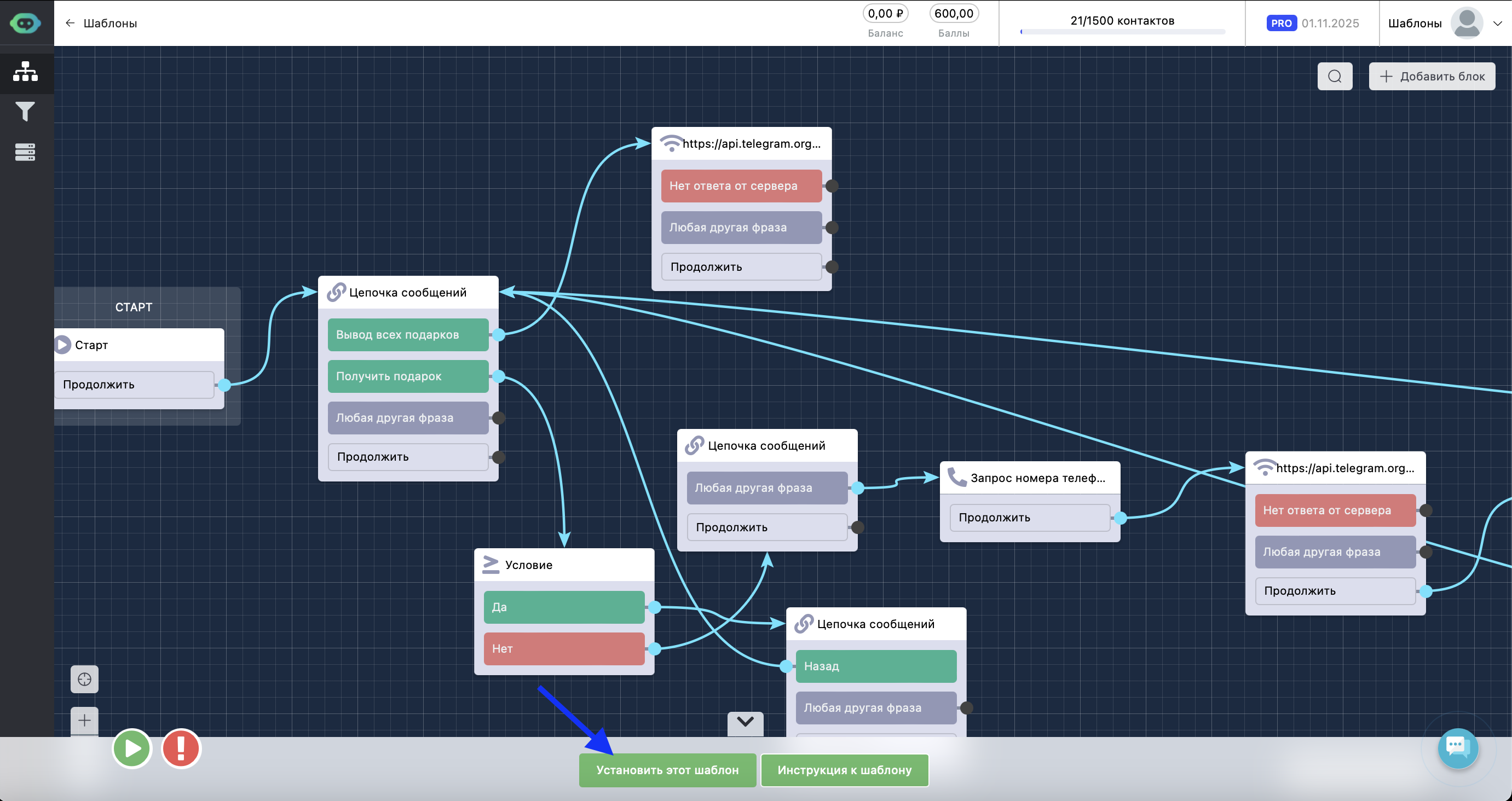Screen dimensions: 1512x801
Task: Center canvas with the crosshair icon
Action: pyautogui.click(x=84, y=679)
